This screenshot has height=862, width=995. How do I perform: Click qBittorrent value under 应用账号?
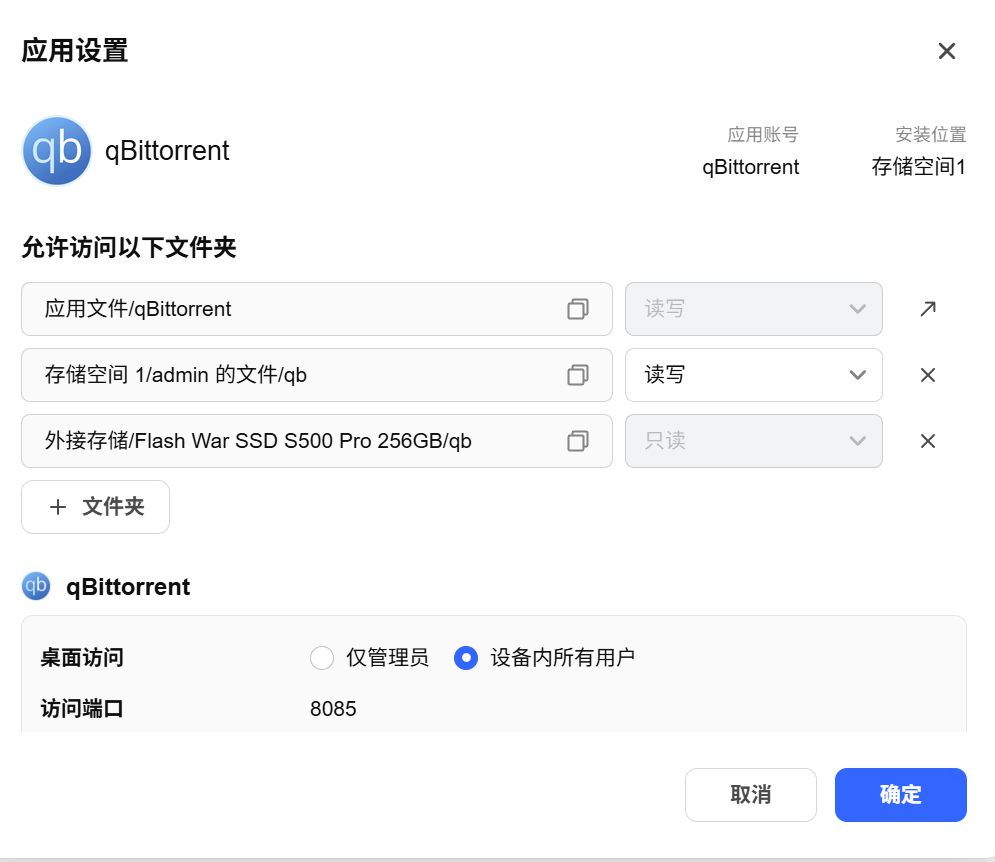[x=751, y=167]
